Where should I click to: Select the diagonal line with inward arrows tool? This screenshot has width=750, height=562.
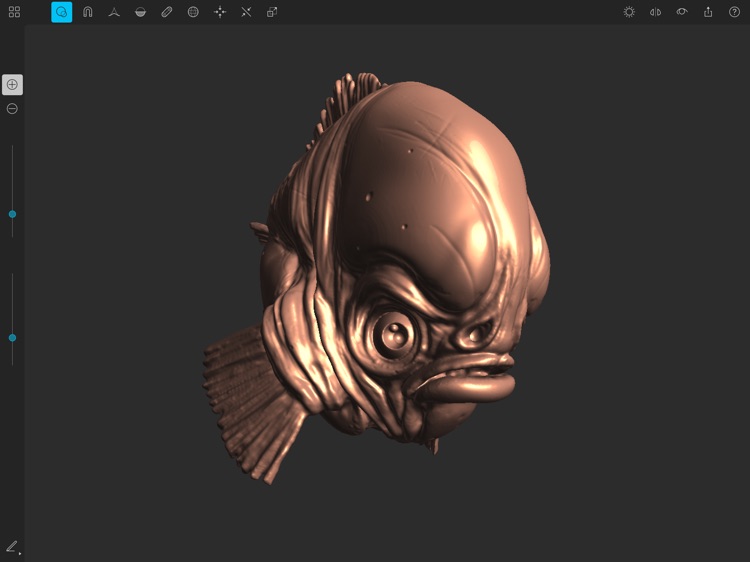click(x=246, y=12)
